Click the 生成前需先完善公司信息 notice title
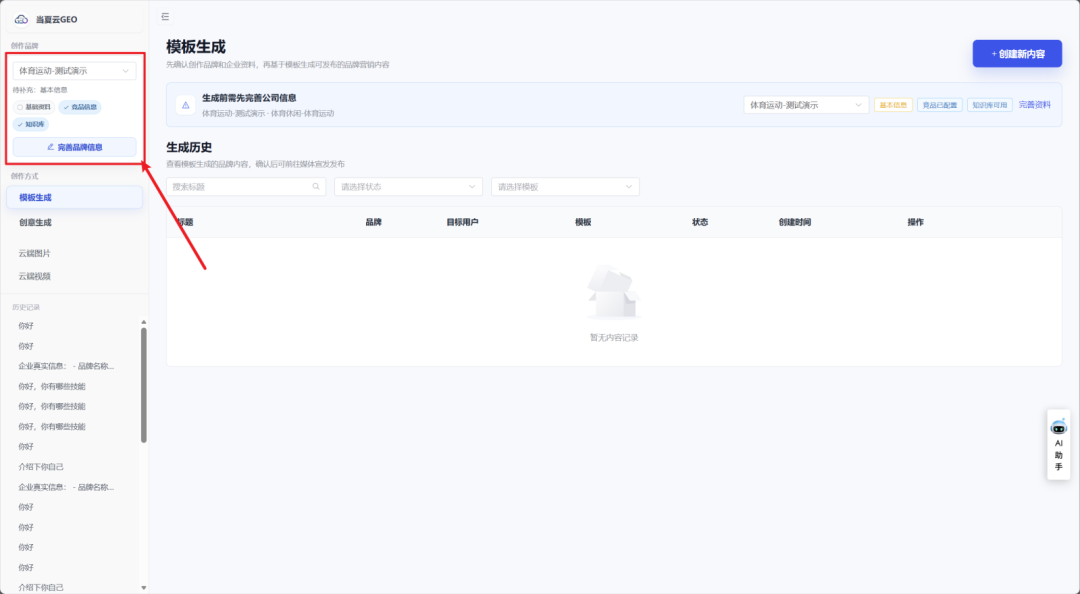This screenshot has width=1080, height=594. click(249, 98)
